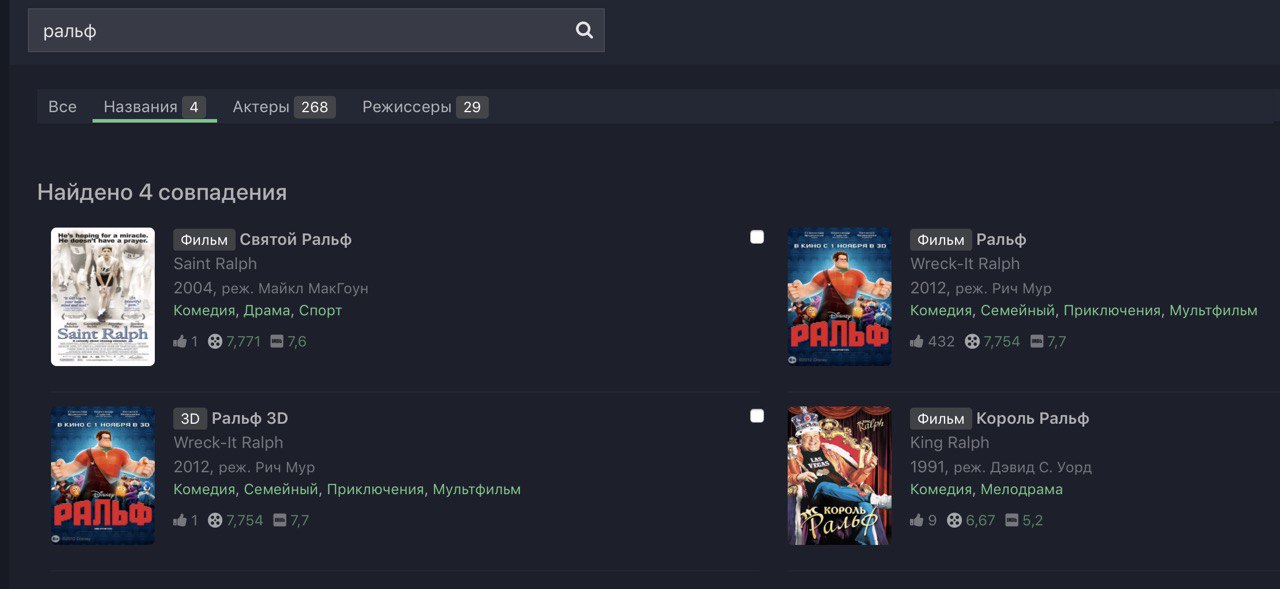Click the Фильм badge on Святой Ральф
The width and height of the screenshot is (1280, 589).
(204, 239)
